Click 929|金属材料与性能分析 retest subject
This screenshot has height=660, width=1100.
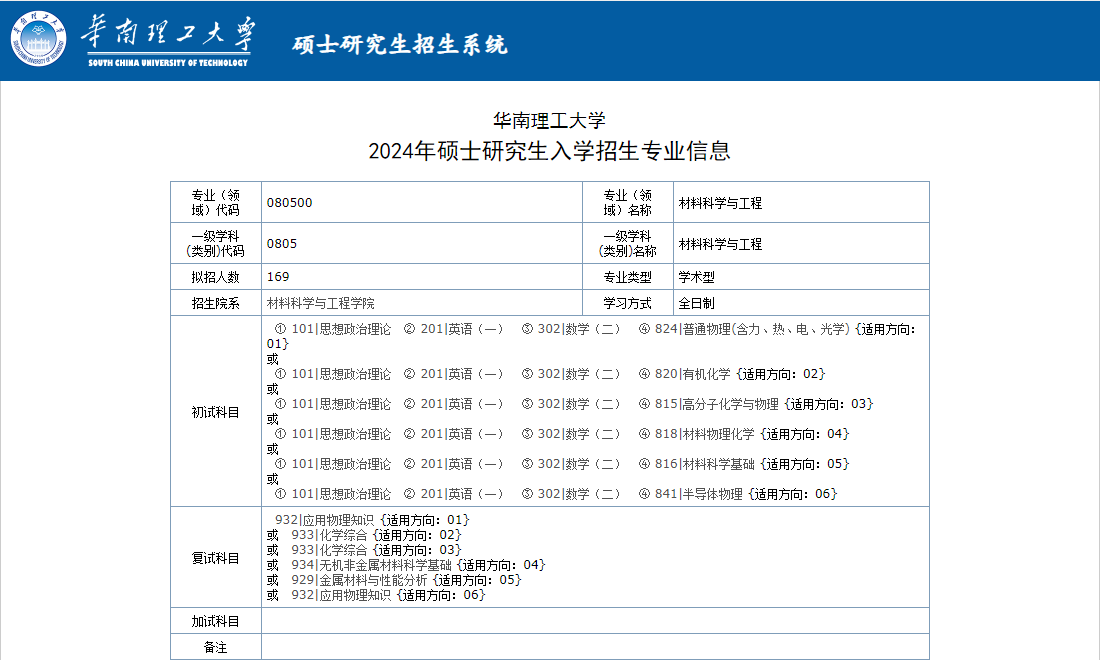[x=359, y=580]
